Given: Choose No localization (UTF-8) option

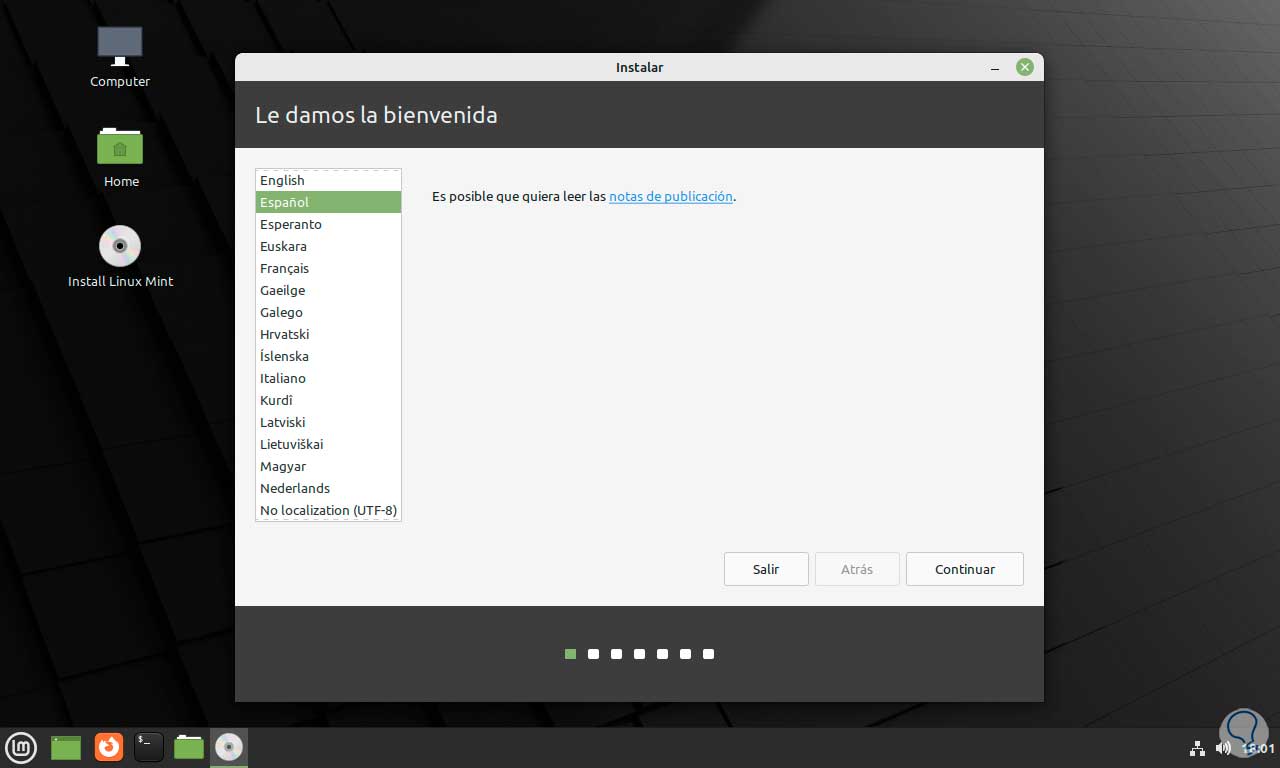Looking at the screenshot, I should pos(328,510).
